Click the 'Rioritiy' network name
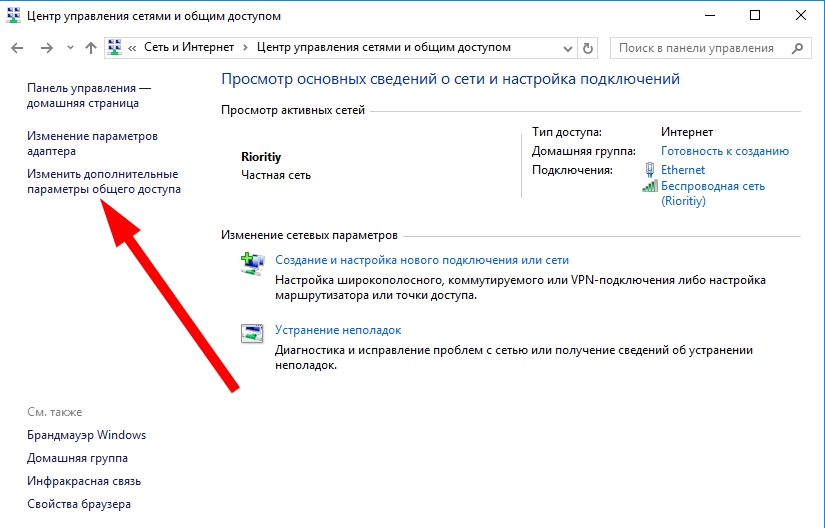Viewport: 825px width, 528px height. pyautogui.click(x=261, y=157)
